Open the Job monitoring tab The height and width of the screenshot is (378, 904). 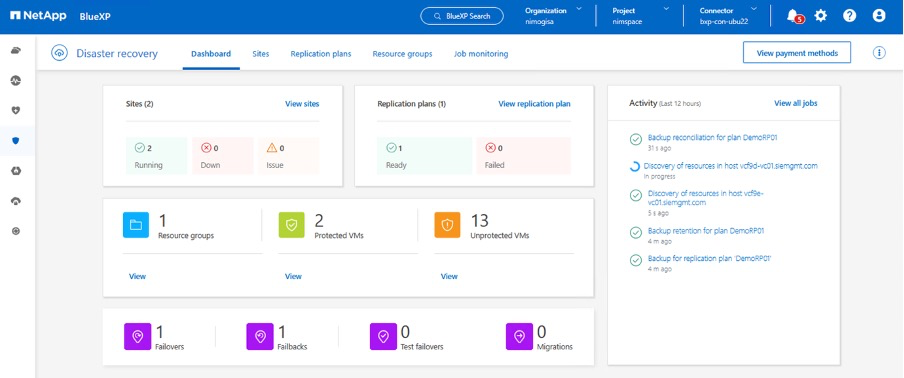pos(481,54)
